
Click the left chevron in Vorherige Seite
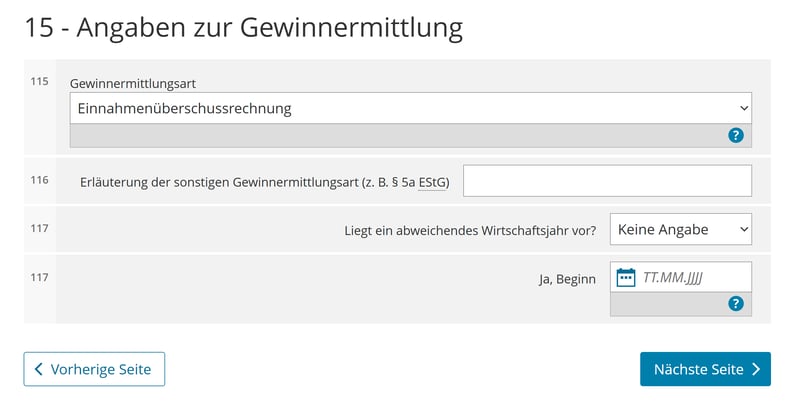(39, 369)
